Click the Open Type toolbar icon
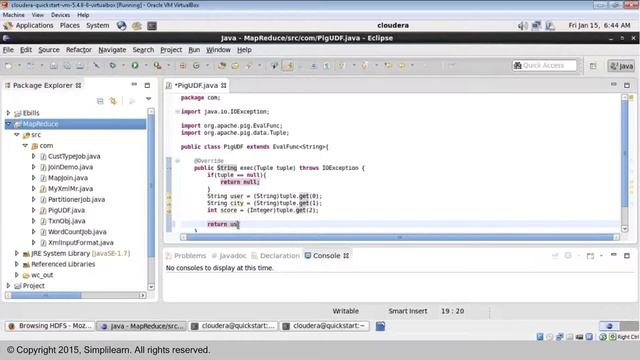 tap(222, 65)
